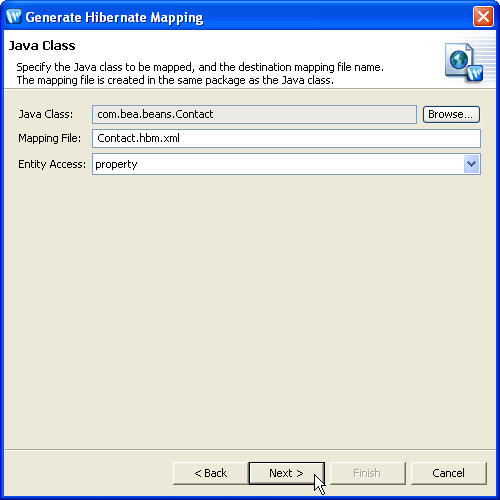
Task: Click the 'Java Class' heading text
Action: tap(42, 46)
